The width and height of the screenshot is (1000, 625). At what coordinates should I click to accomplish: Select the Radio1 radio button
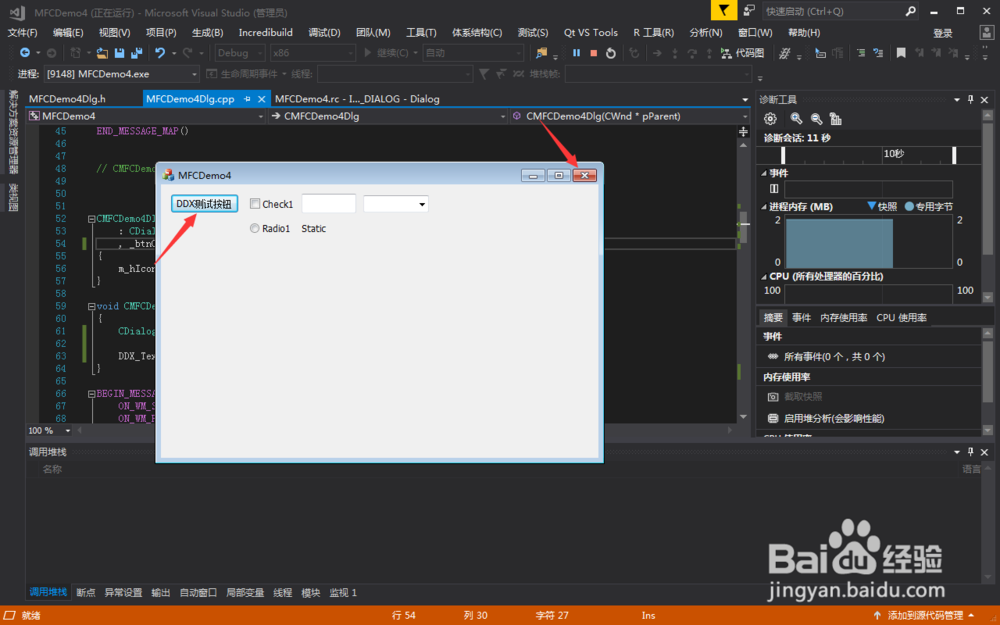(x=254, y=228)
